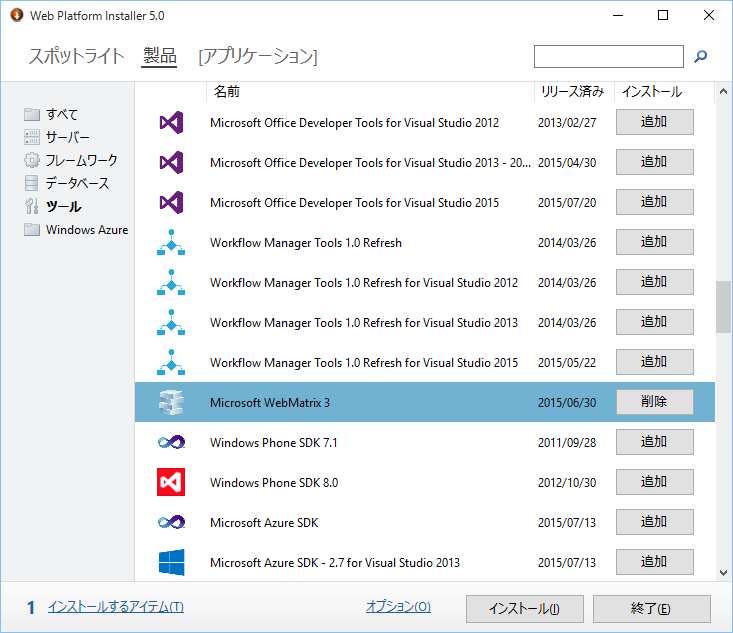The width and height of the screenshot is (733, 633).
Task: Click the 2013/02/27 release date
Action: [x=567, y=122]
